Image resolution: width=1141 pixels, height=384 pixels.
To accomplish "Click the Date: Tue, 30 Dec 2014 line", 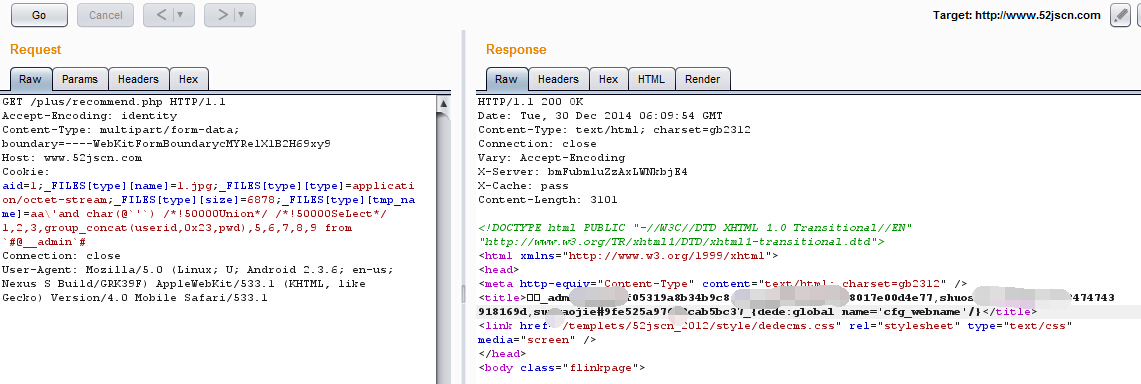I will click(x=600, y=116).
